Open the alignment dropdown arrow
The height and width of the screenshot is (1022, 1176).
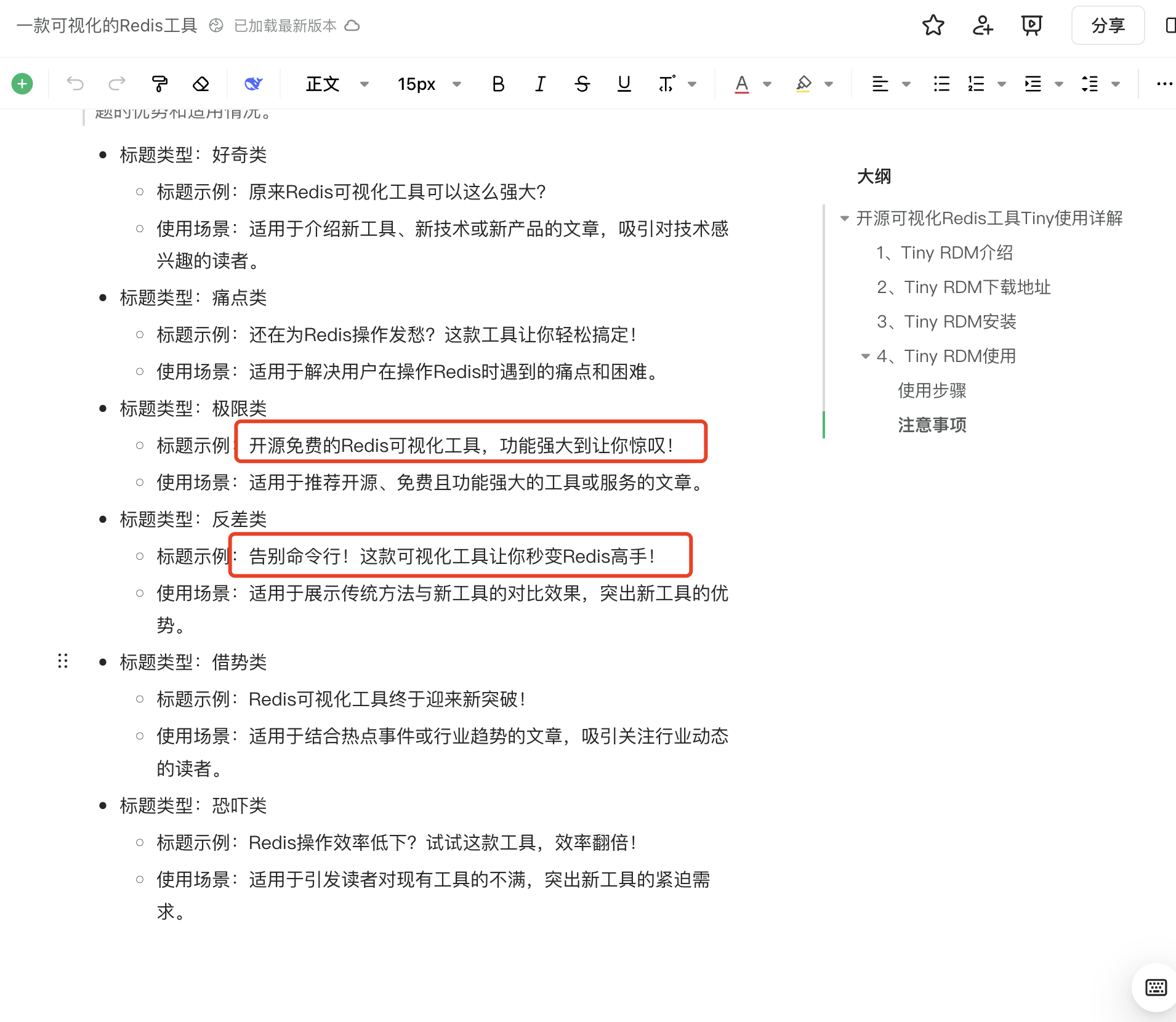tap(906, 84)
